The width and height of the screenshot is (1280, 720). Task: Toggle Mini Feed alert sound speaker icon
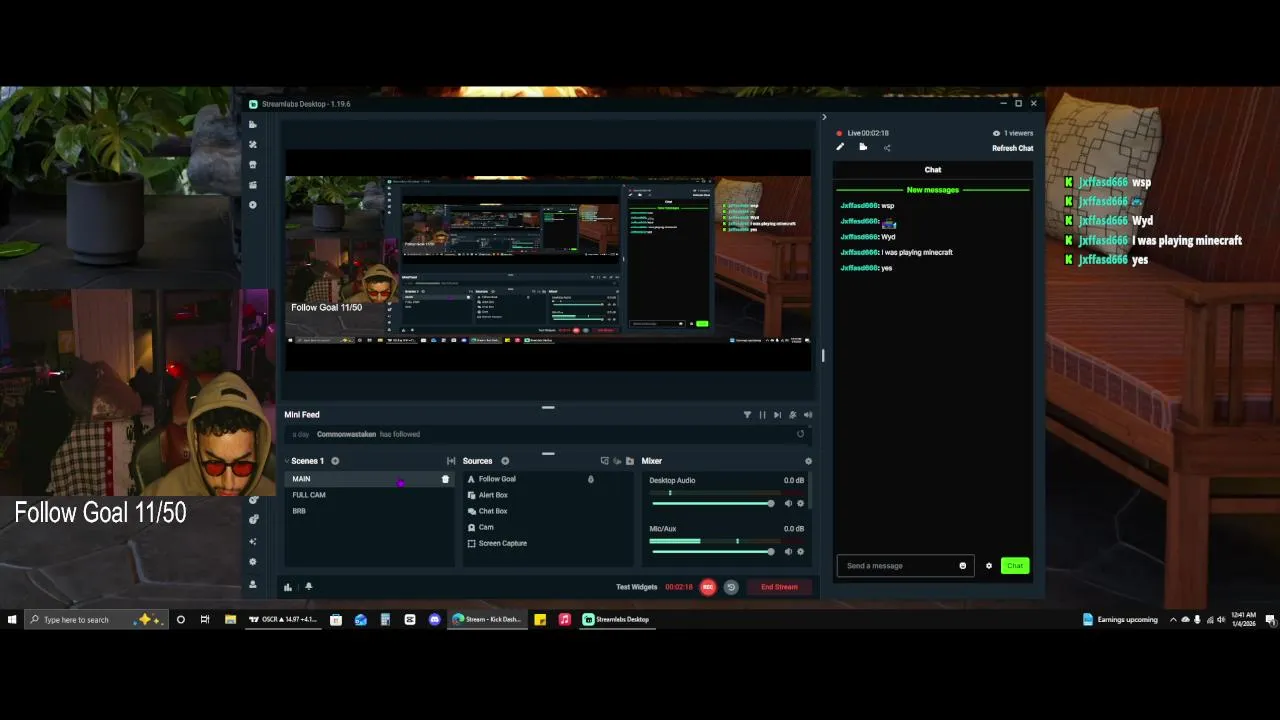(x=808, y=415)
